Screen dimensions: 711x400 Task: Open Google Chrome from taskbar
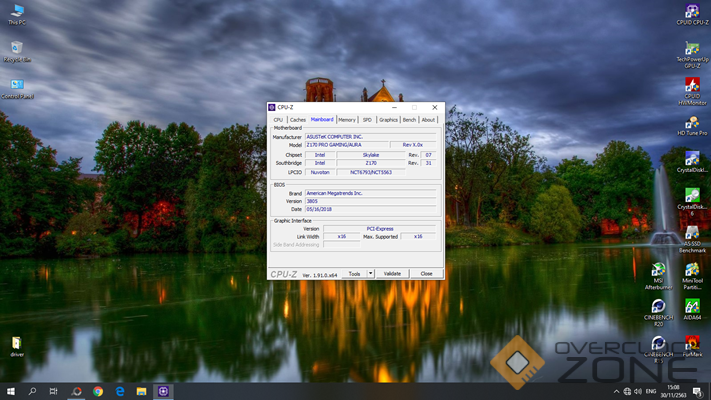[98, 391]
